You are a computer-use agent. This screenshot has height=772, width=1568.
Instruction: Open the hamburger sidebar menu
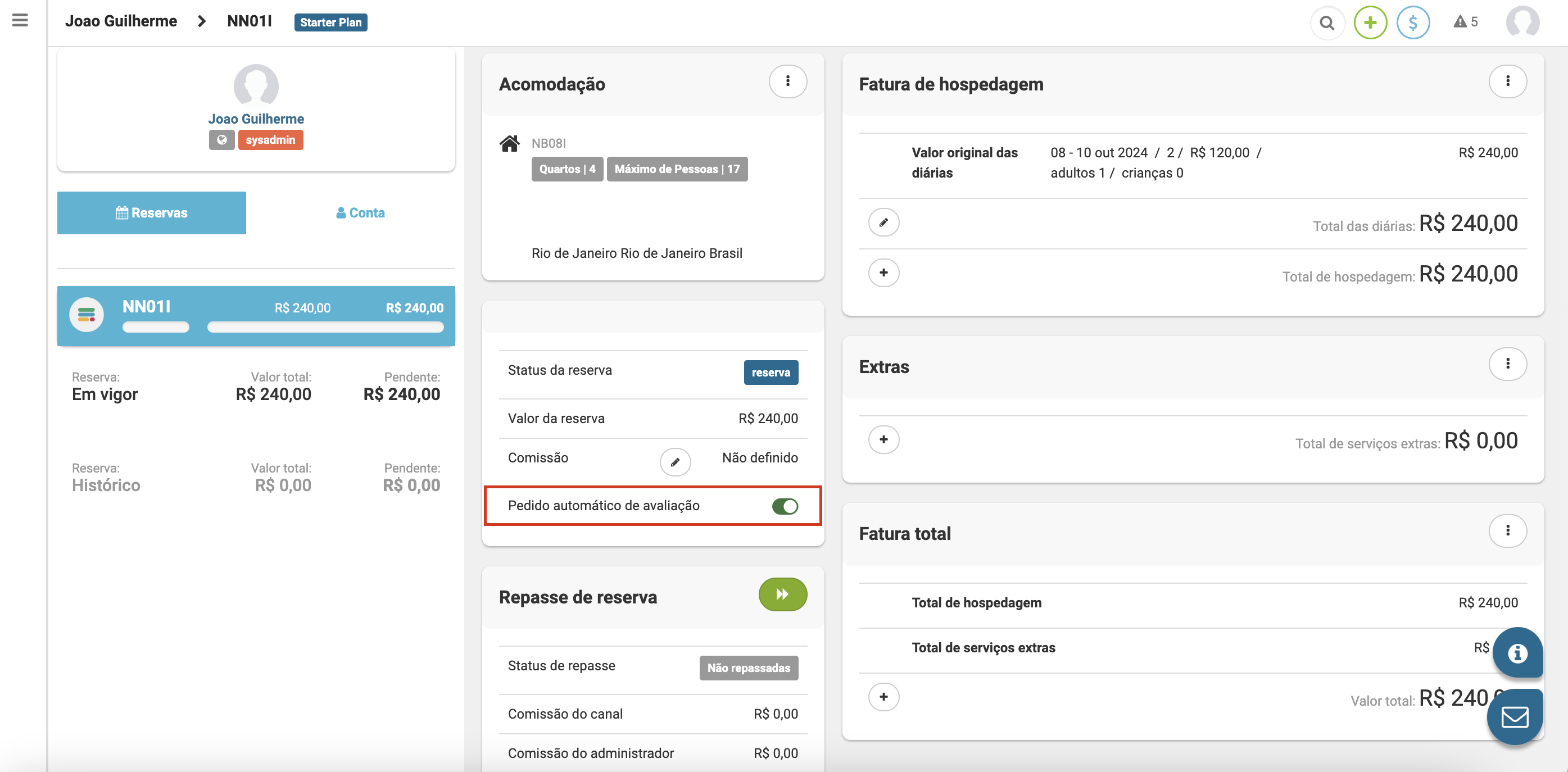click(x=20, y=21)
